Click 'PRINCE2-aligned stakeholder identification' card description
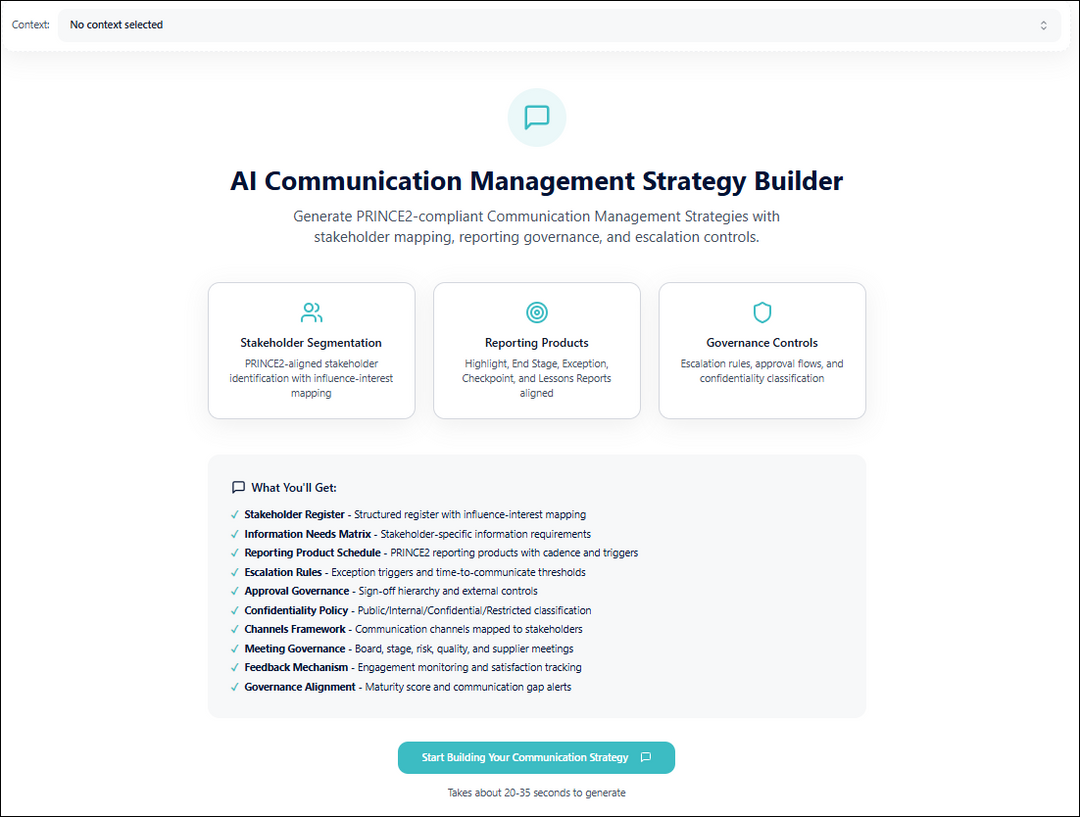The width and height of the screenshot is (1080, 817). (x=311, y=378)
